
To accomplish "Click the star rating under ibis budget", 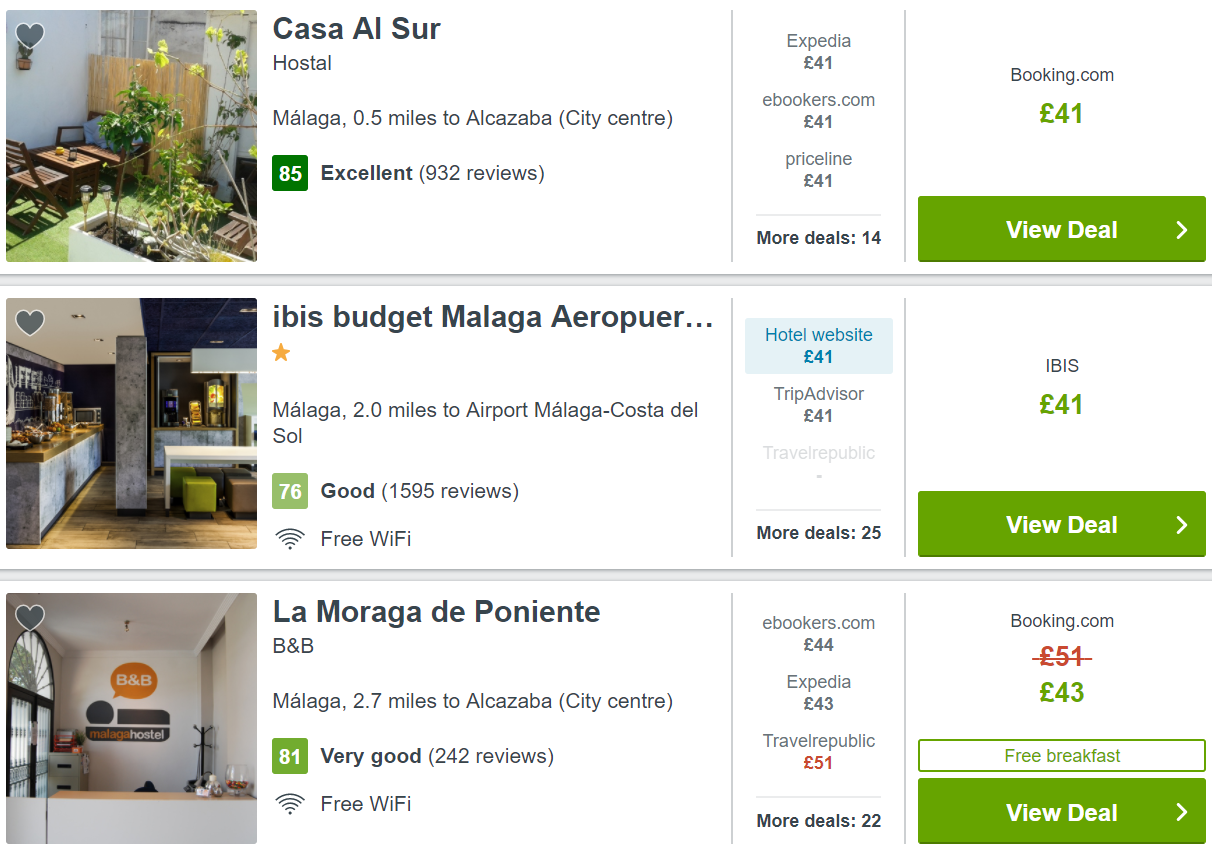I will click(x=282, y=353).
